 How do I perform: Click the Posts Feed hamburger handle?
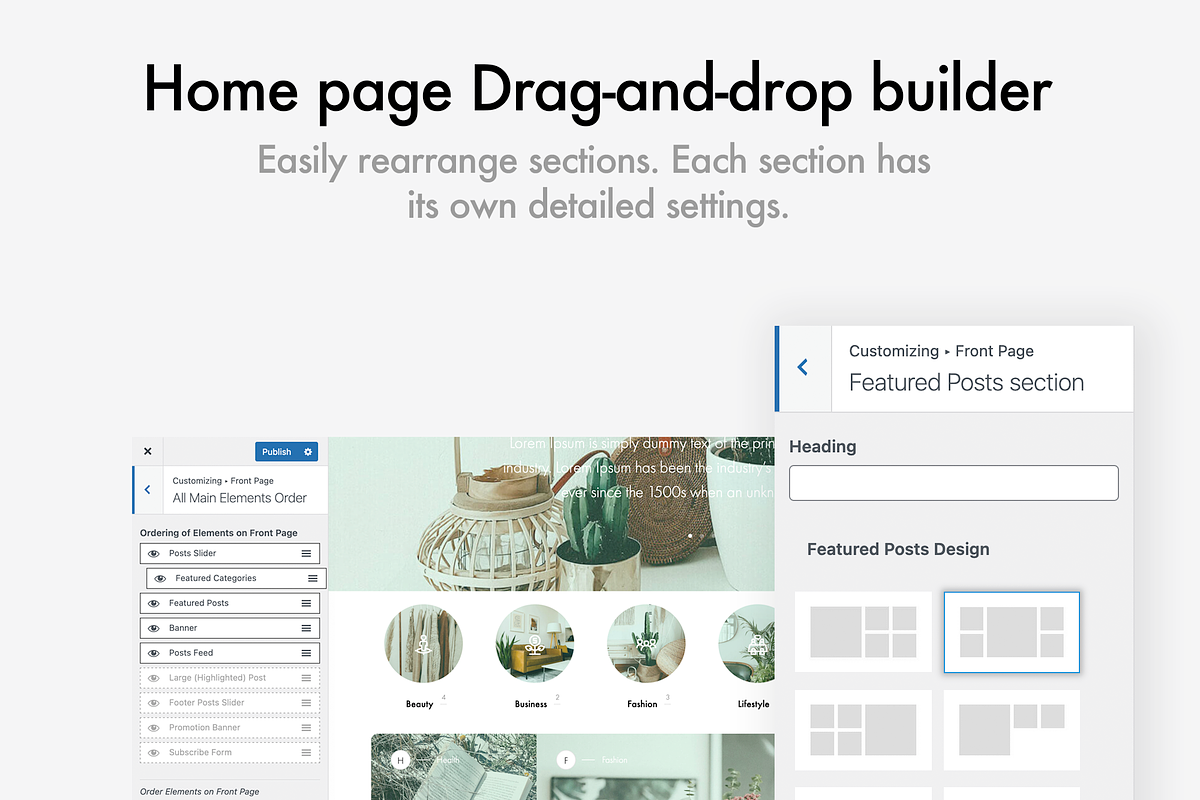pos(306,653)
